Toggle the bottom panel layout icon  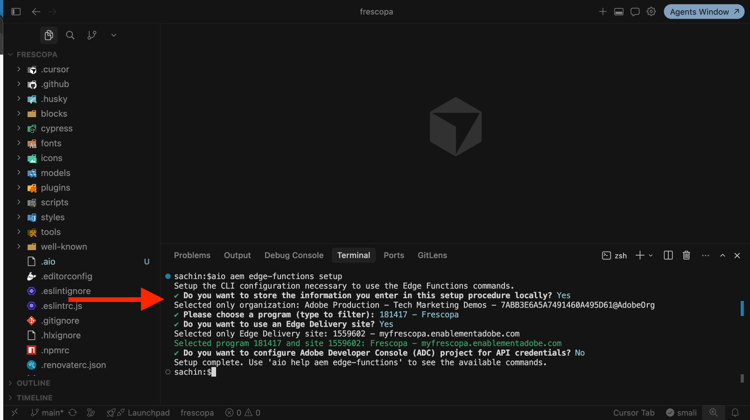[618, 11]
